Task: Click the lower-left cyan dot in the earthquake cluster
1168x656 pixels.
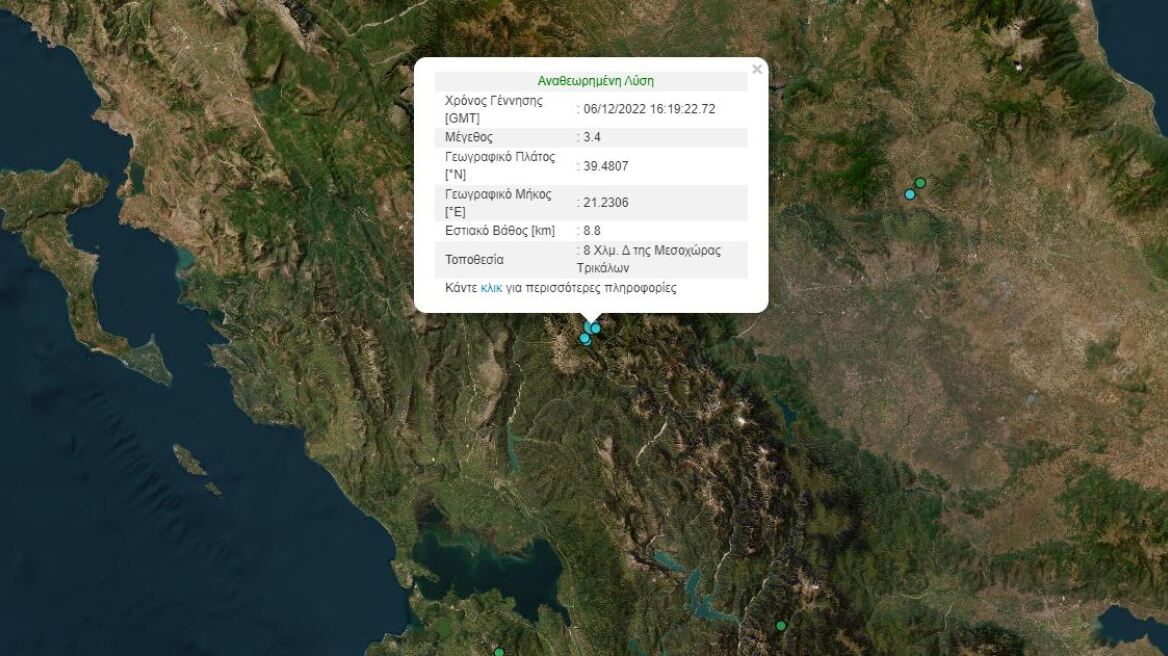Action: pyautogui.click(x=584, y=339)
